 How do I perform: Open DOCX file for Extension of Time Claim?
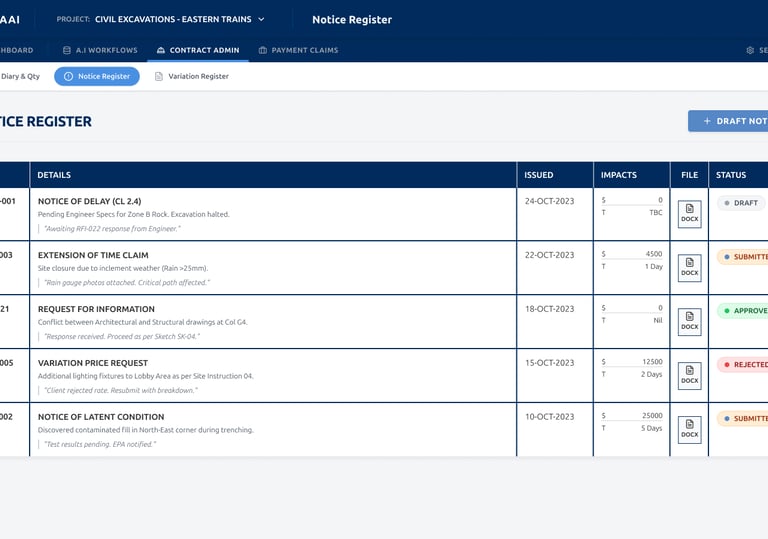690,268
